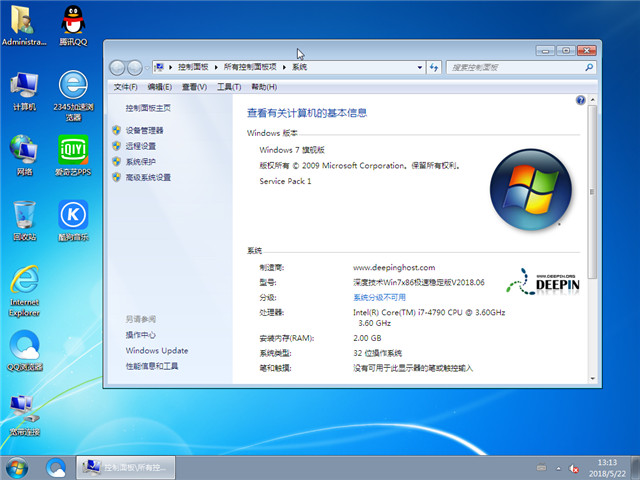
Task: Open the 网络 desktop icon
Action: (24, 155)
